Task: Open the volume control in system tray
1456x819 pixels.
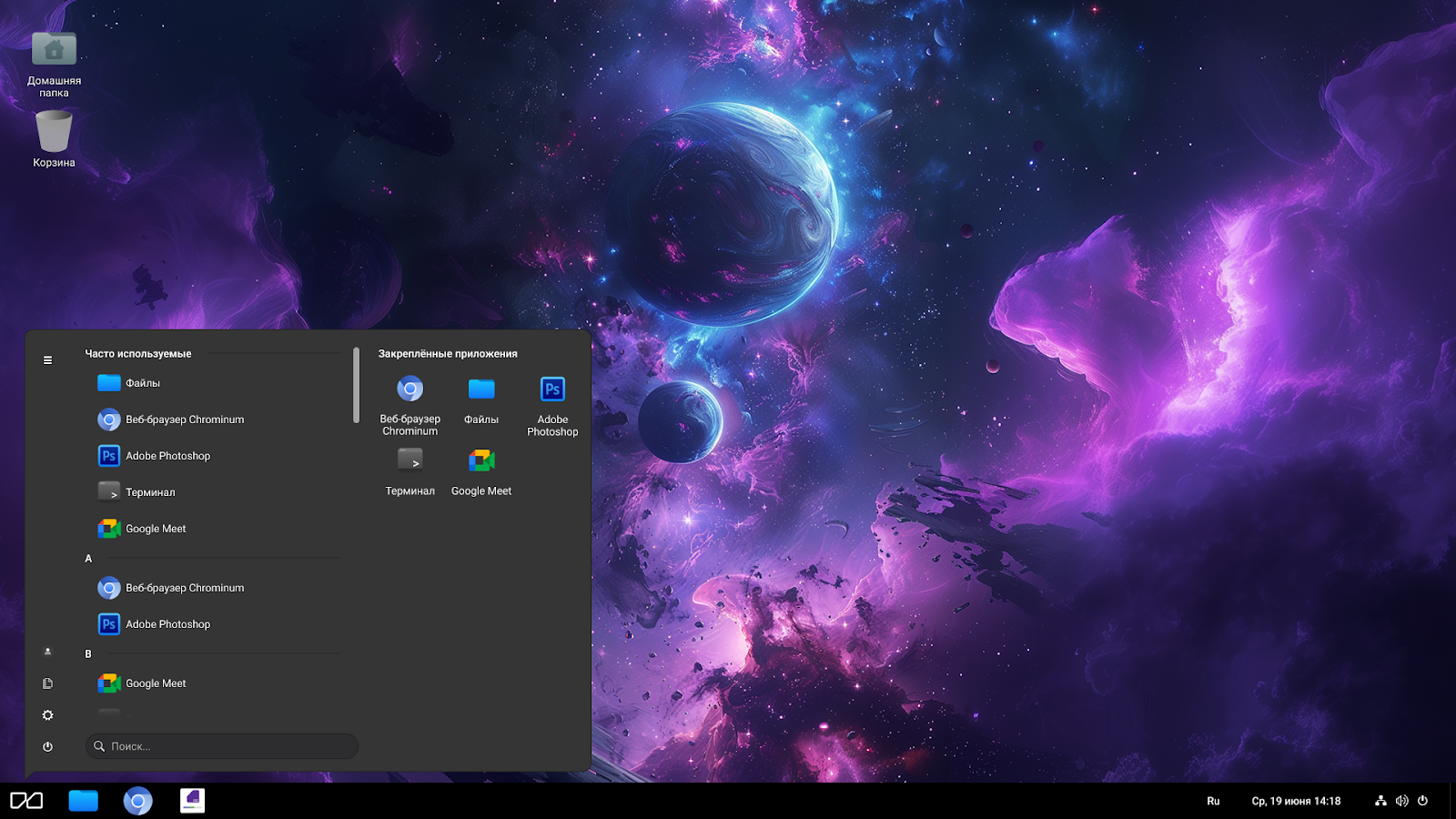Action: (x=1401, y=801)
